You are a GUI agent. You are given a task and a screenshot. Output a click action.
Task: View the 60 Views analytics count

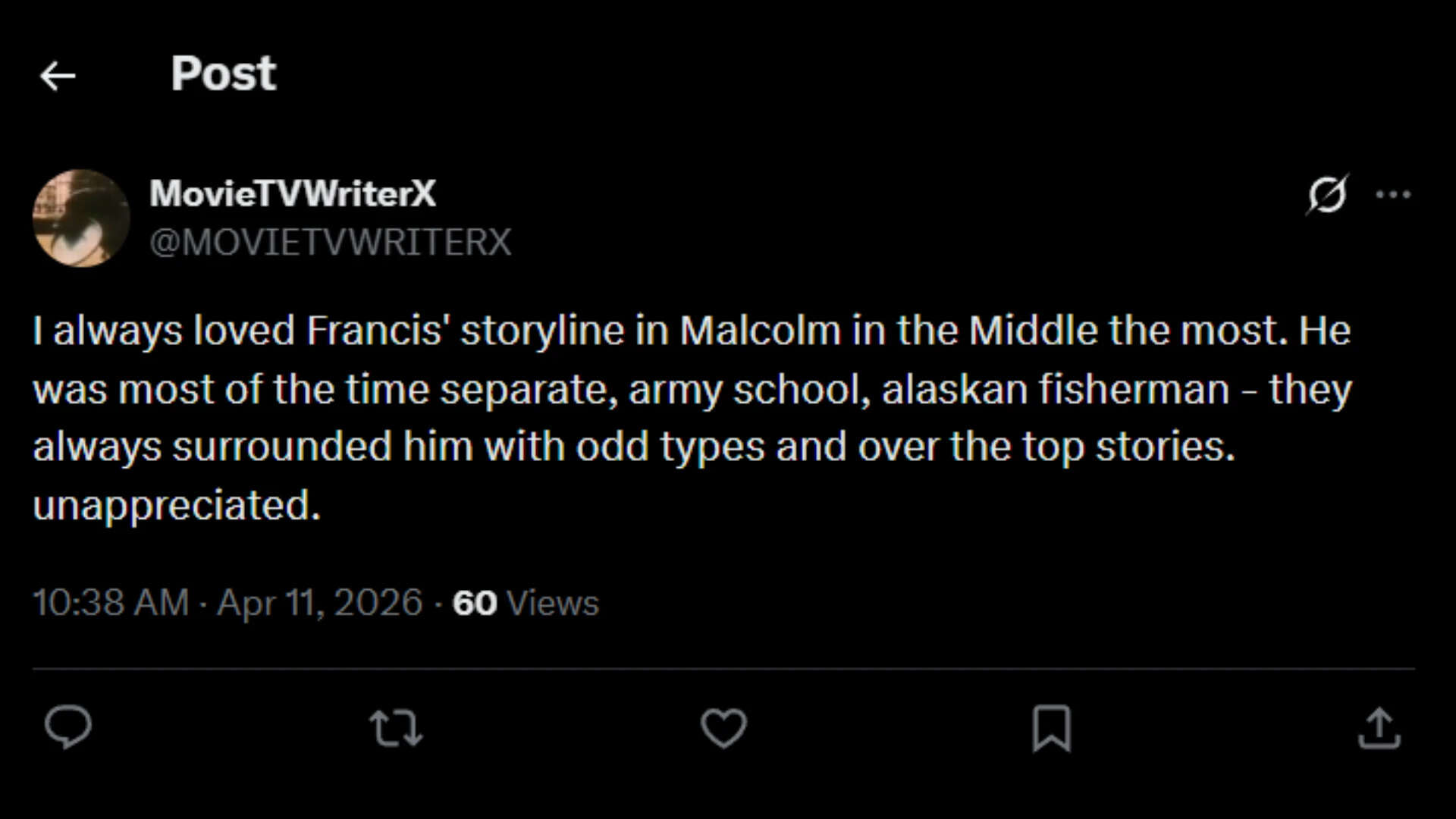pyautogui.click(x=526, y=603)
